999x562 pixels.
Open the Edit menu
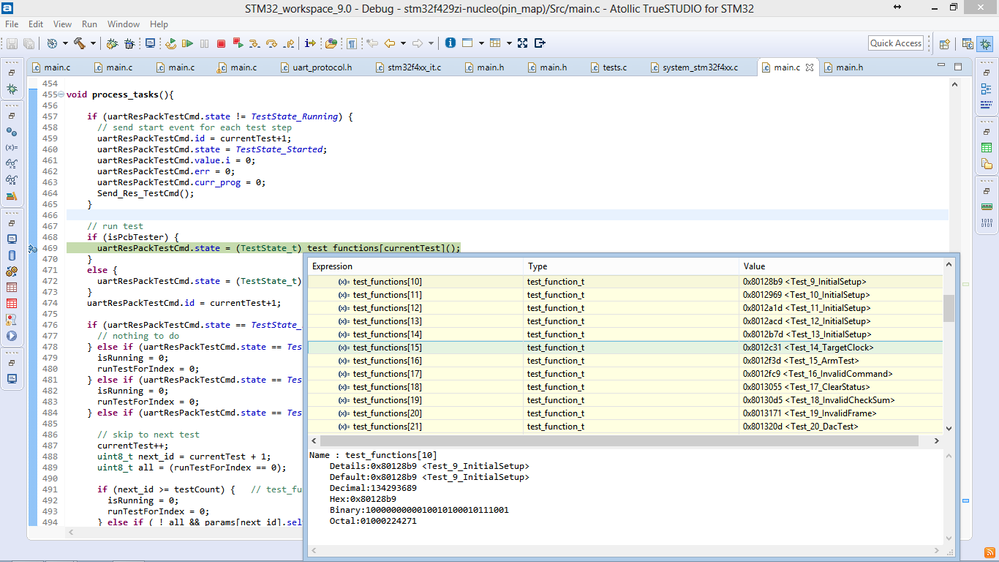(36, 24)
